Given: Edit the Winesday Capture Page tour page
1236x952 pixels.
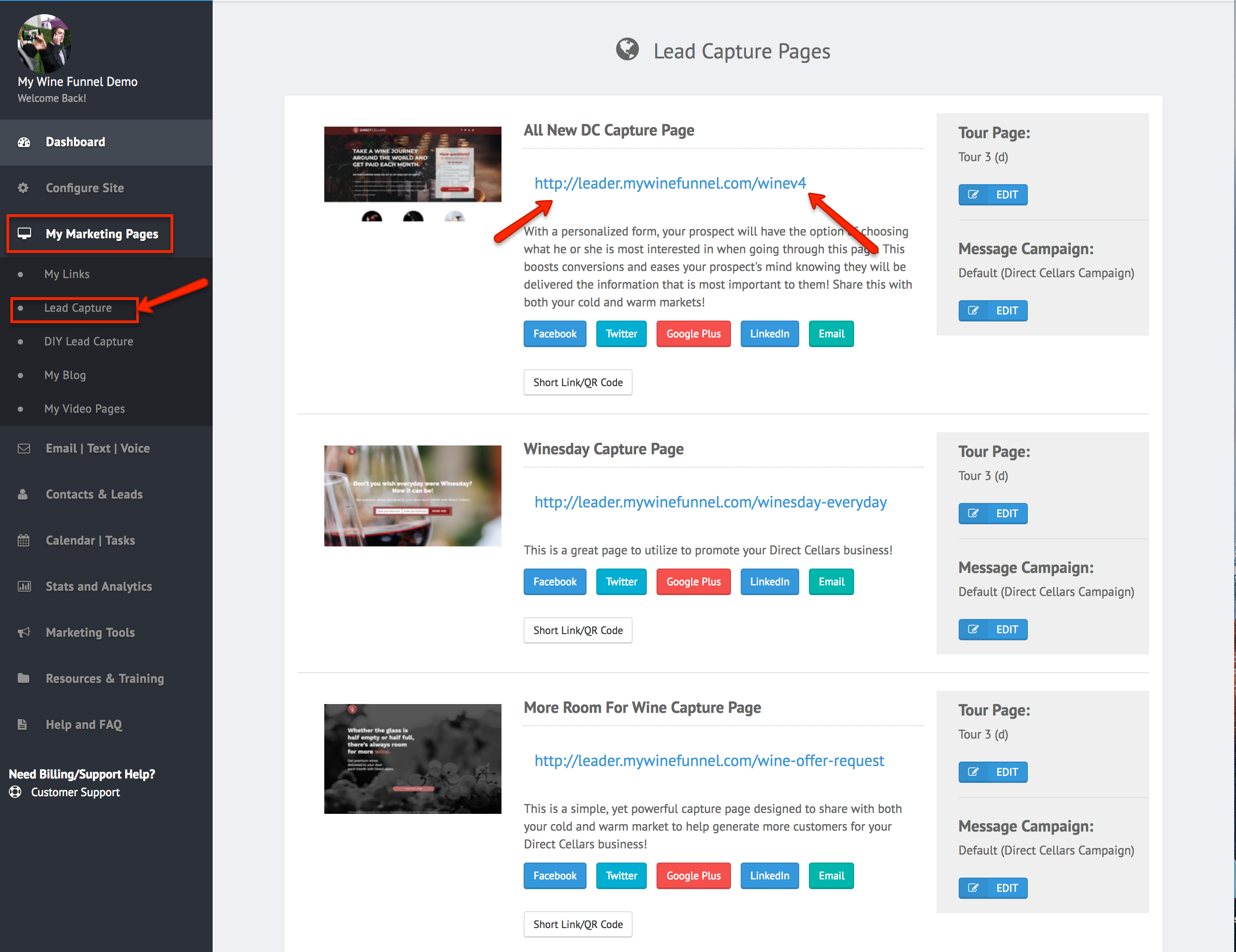Looking at the screenshot, I should pos(993,514).
